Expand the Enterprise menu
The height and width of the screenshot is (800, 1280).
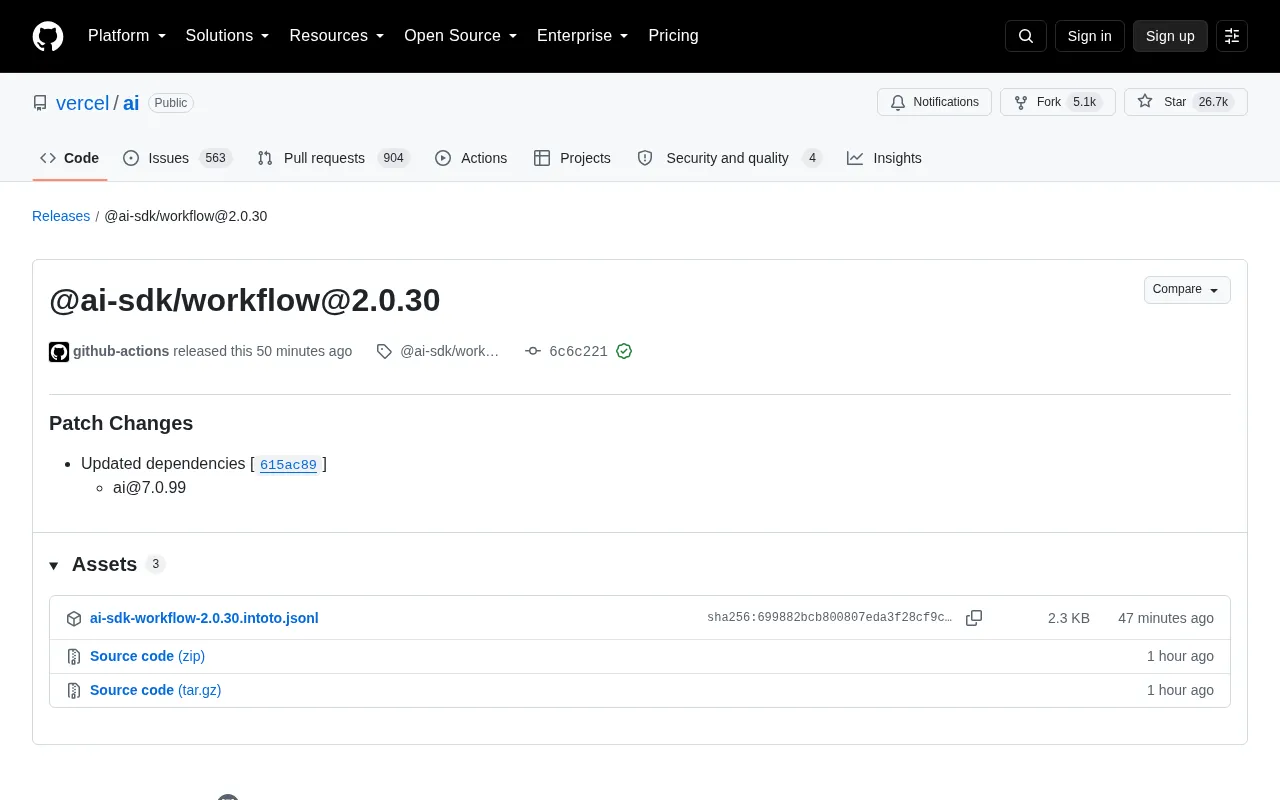(583, 36)
